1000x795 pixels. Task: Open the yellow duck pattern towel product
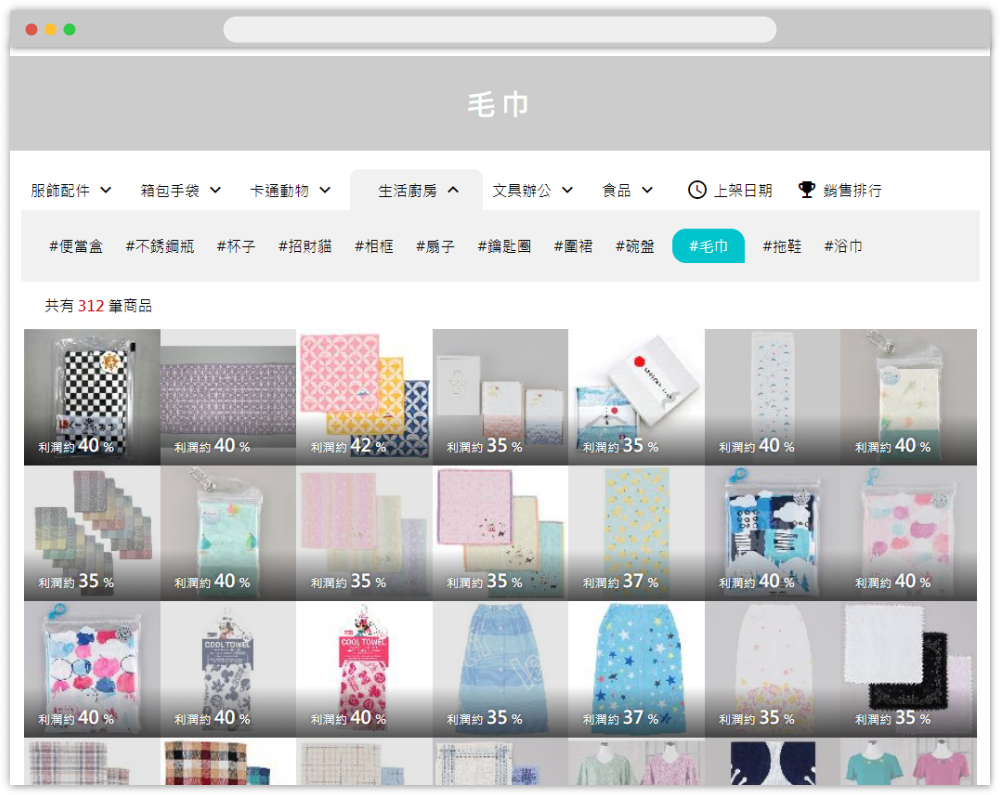pos(636,533)
